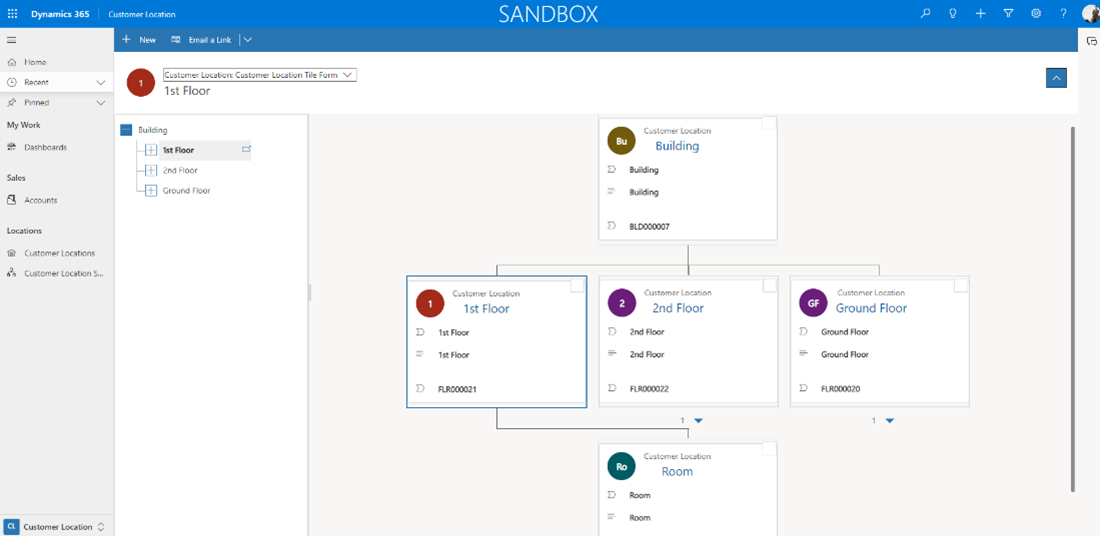Select Ground Floor in the tree
Screen dimensions: 1100x536
pos(186,191)
